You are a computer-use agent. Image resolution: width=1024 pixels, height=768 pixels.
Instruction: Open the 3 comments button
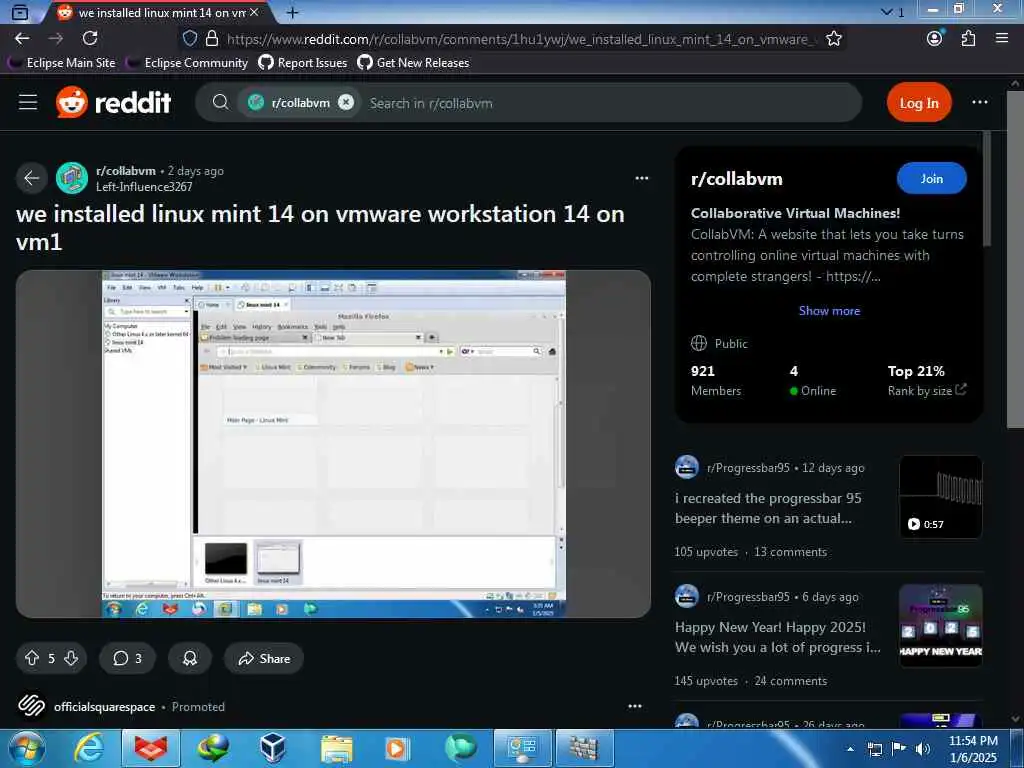(x=127, y=658)
